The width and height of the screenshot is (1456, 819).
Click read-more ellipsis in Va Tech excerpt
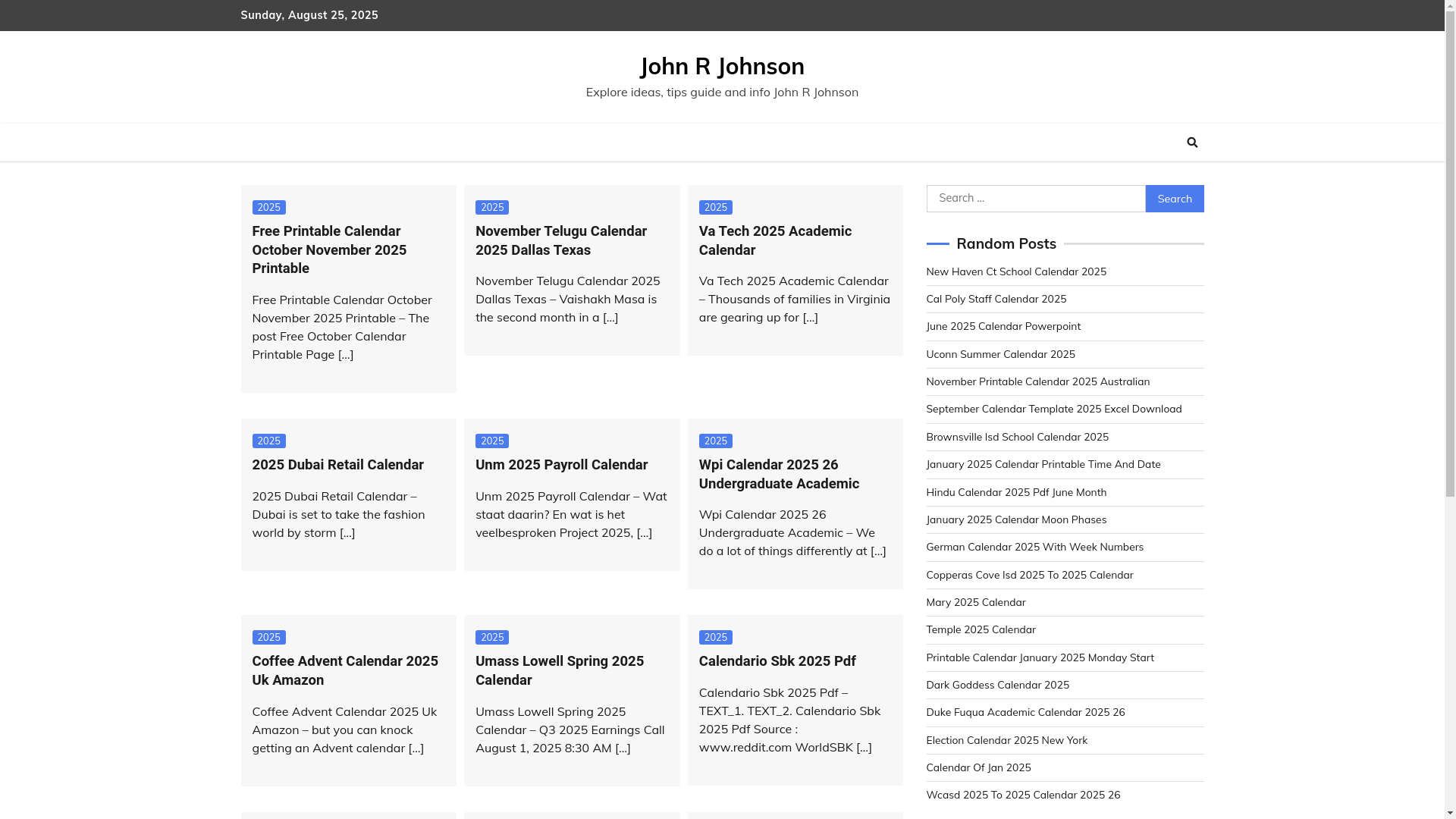click(x=811, y=317)
